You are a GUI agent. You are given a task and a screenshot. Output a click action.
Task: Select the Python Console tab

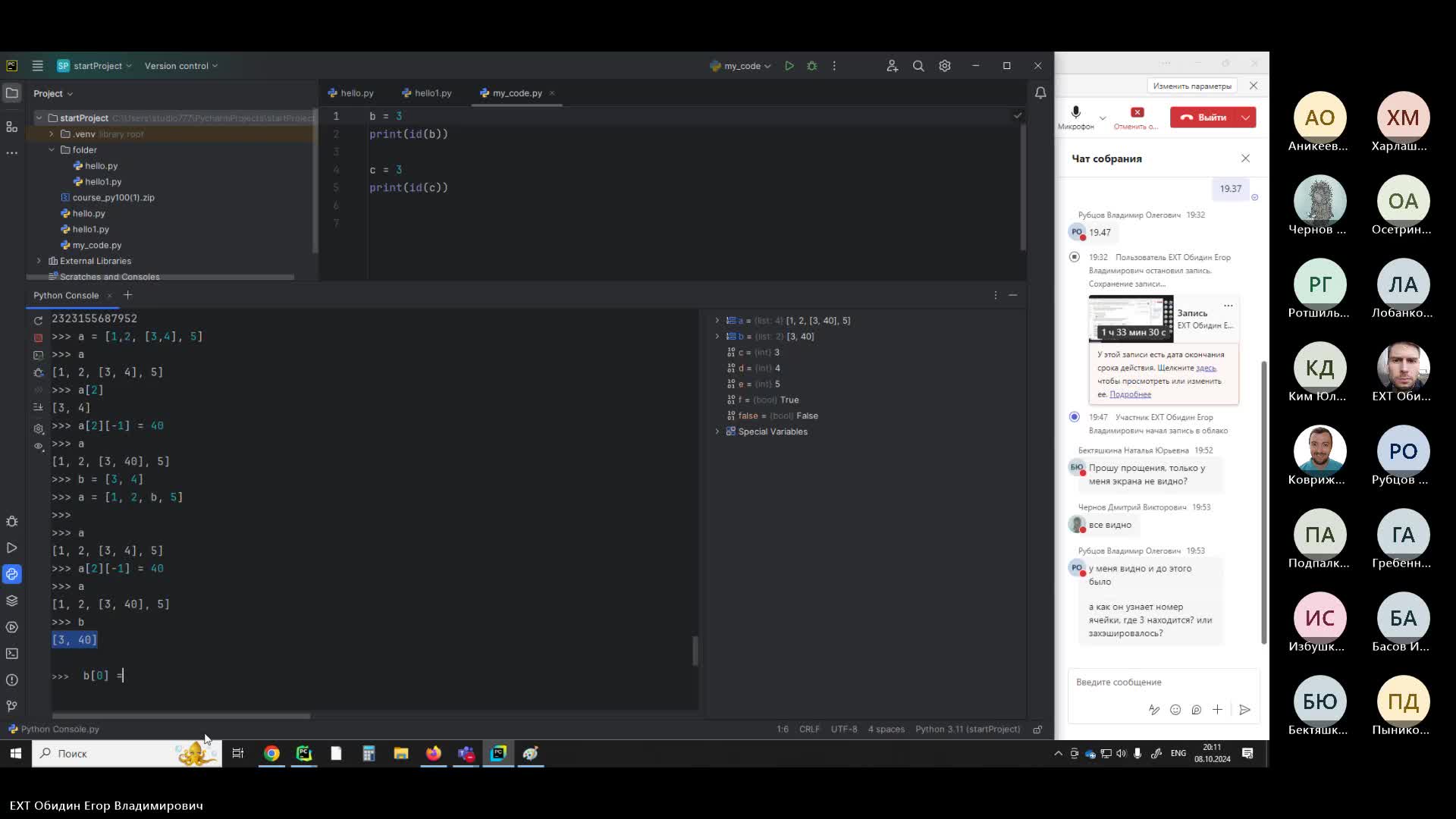66,296
